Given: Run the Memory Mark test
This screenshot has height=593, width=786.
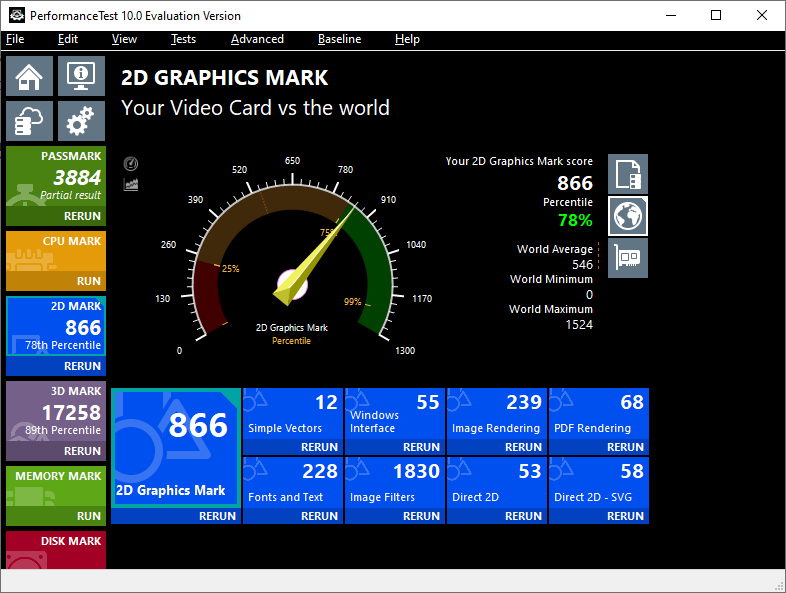Looking at the screenshot, I should (56, 516).
